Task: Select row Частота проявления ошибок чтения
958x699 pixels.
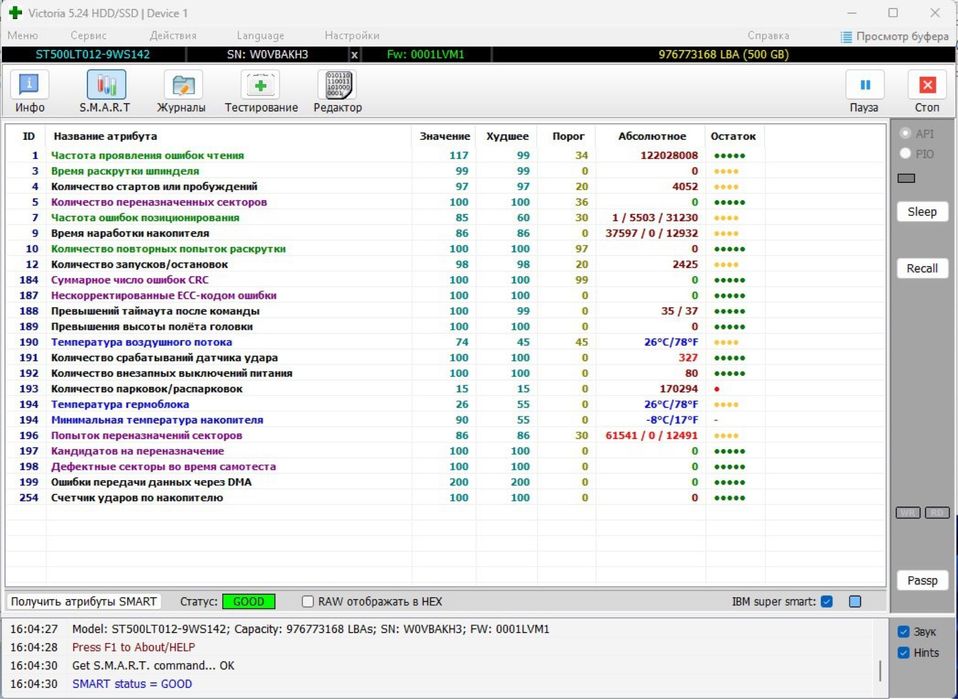Action: point(445,155)
